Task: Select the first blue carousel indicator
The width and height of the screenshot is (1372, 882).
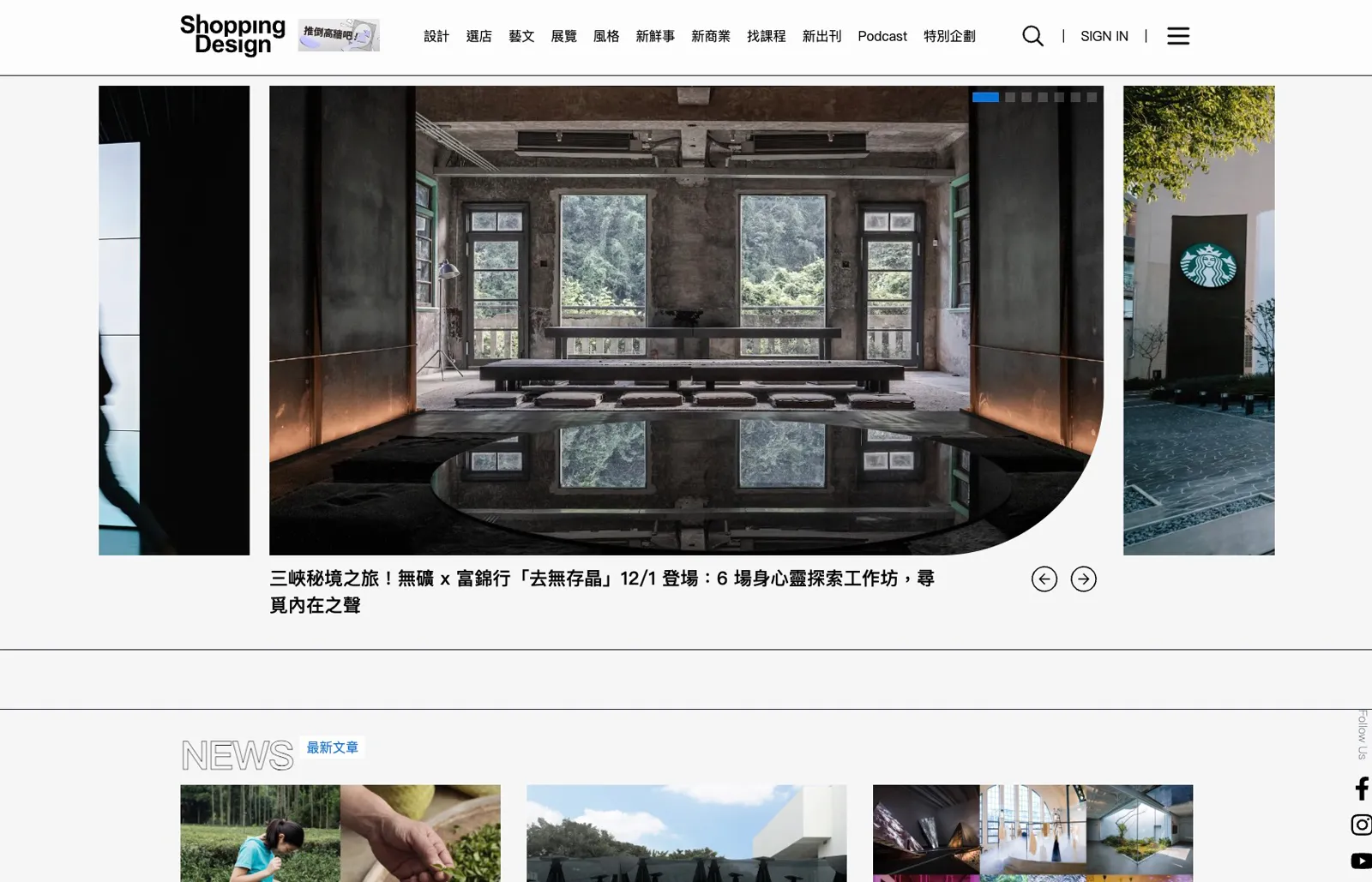Action: pyautogui.click(x=985, y=97)
